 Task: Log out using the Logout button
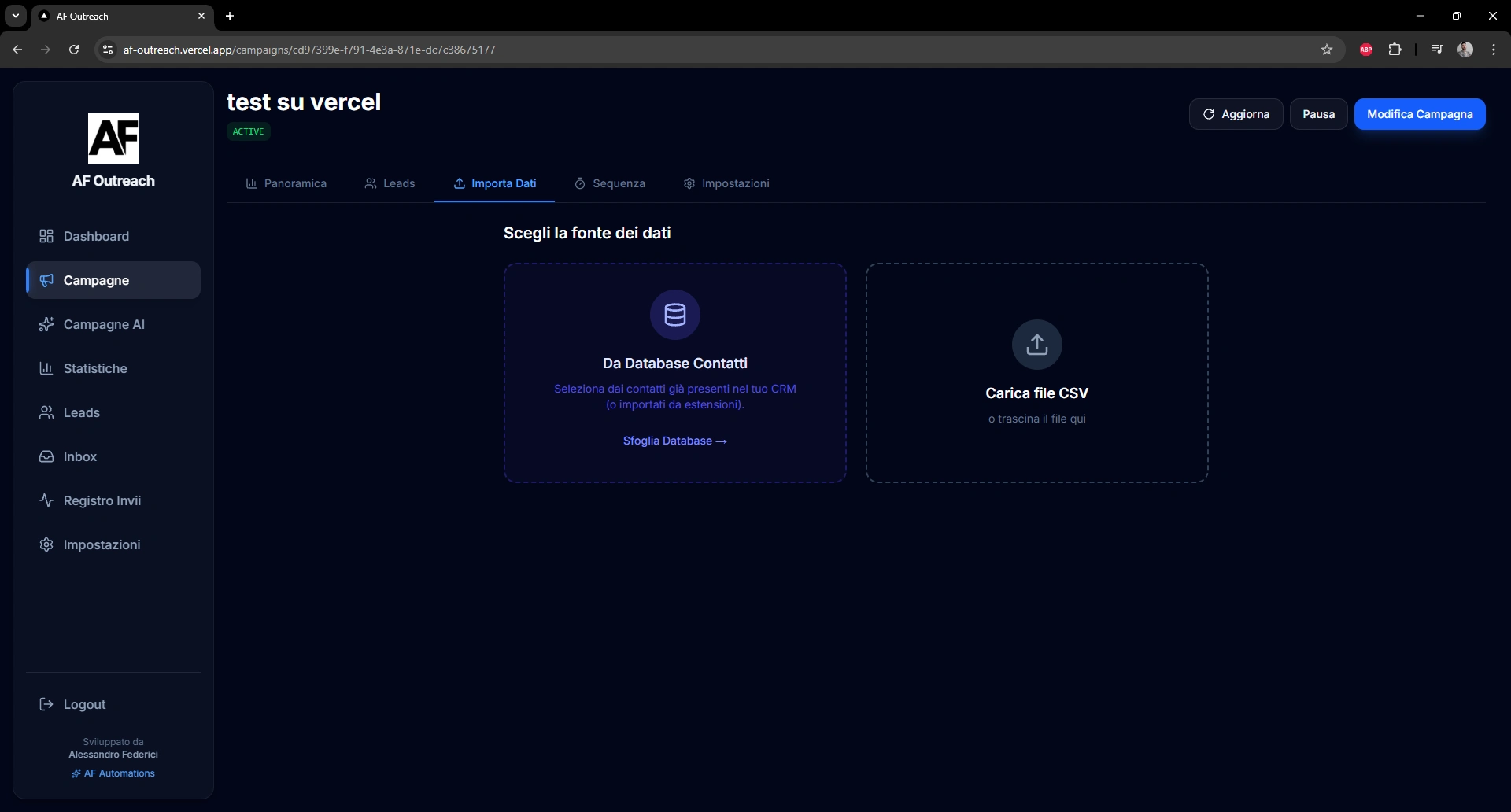click(x=113, y=704)
